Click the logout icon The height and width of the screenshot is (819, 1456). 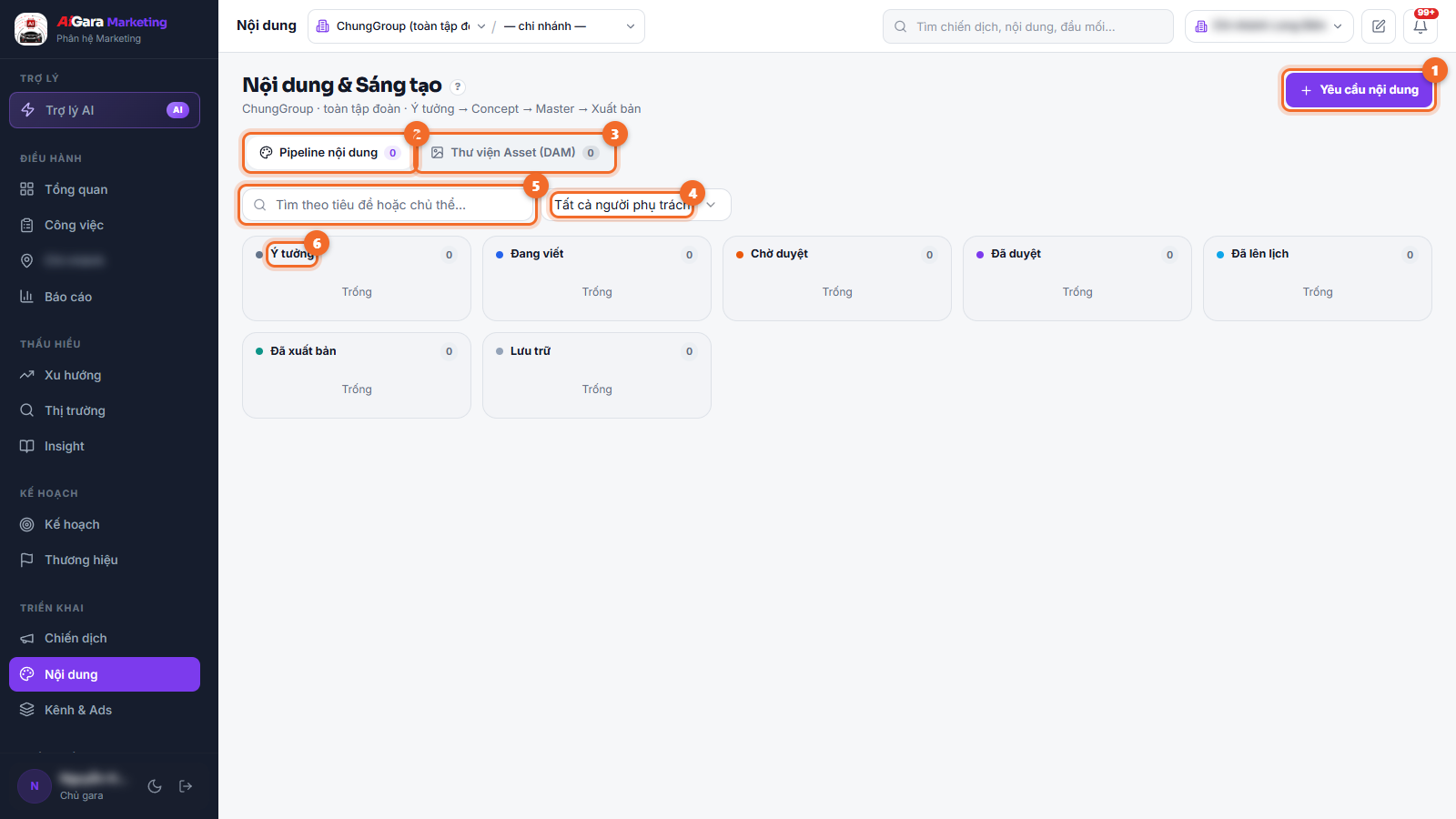[x=186, y=786]
